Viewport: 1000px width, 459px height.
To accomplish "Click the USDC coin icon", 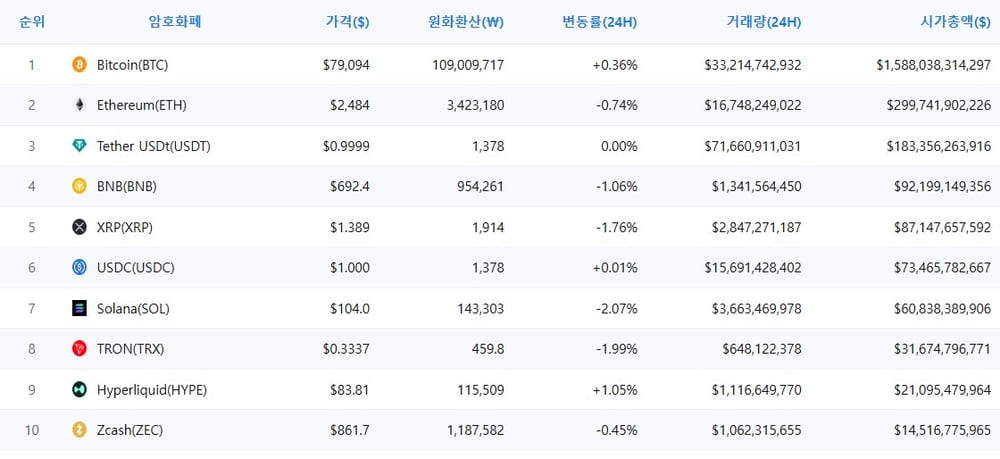I will pyautogui.click(x=79, y=268).
